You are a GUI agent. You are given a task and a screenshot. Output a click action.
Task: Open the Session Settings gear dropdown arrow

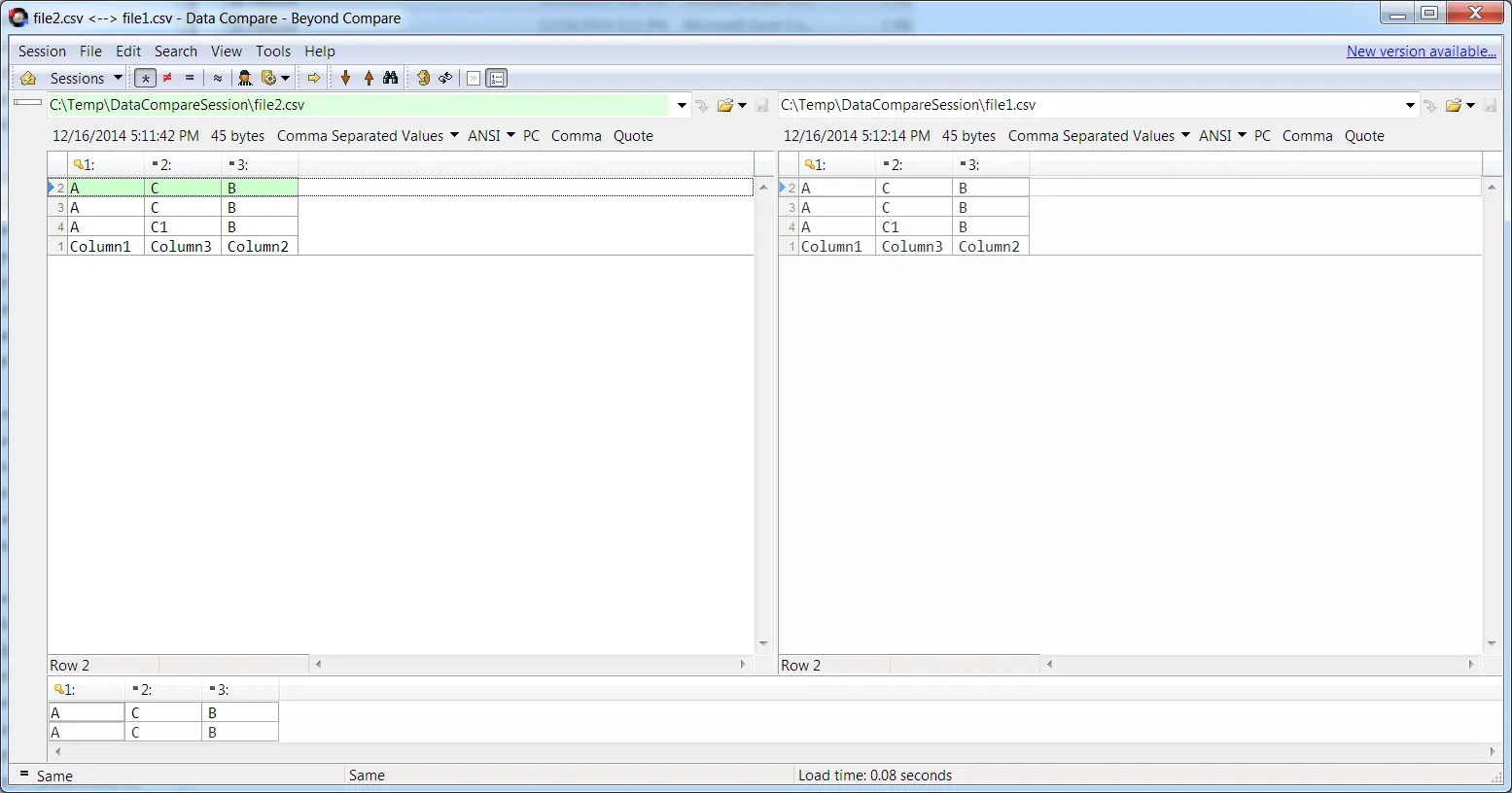click(286, 78)
